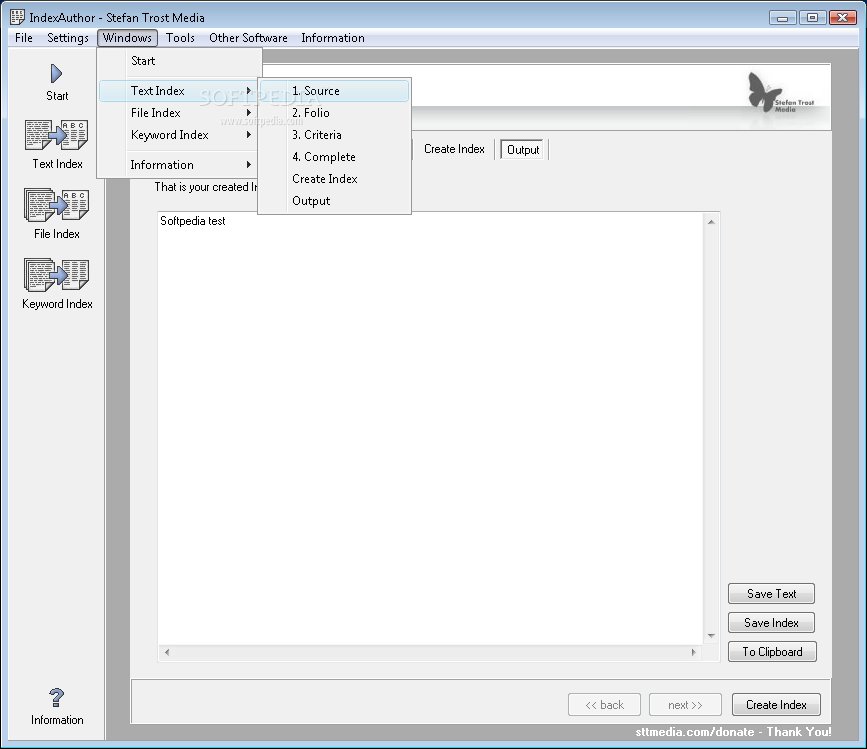Click the IndexAuthor title bar app icon

(x=17, y=17)
